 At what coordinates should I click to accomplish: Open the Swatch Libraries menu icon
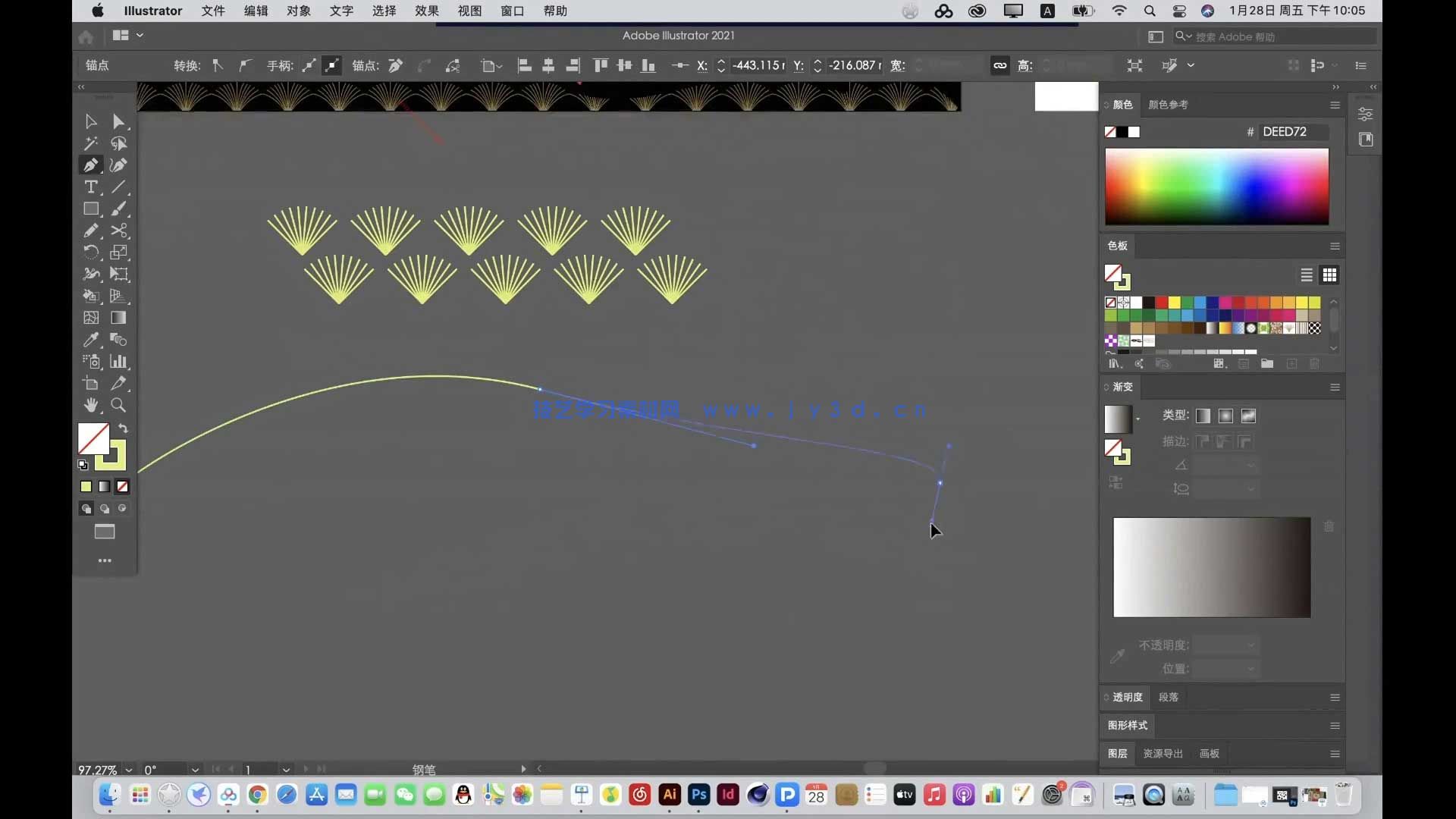(1115, 364)
